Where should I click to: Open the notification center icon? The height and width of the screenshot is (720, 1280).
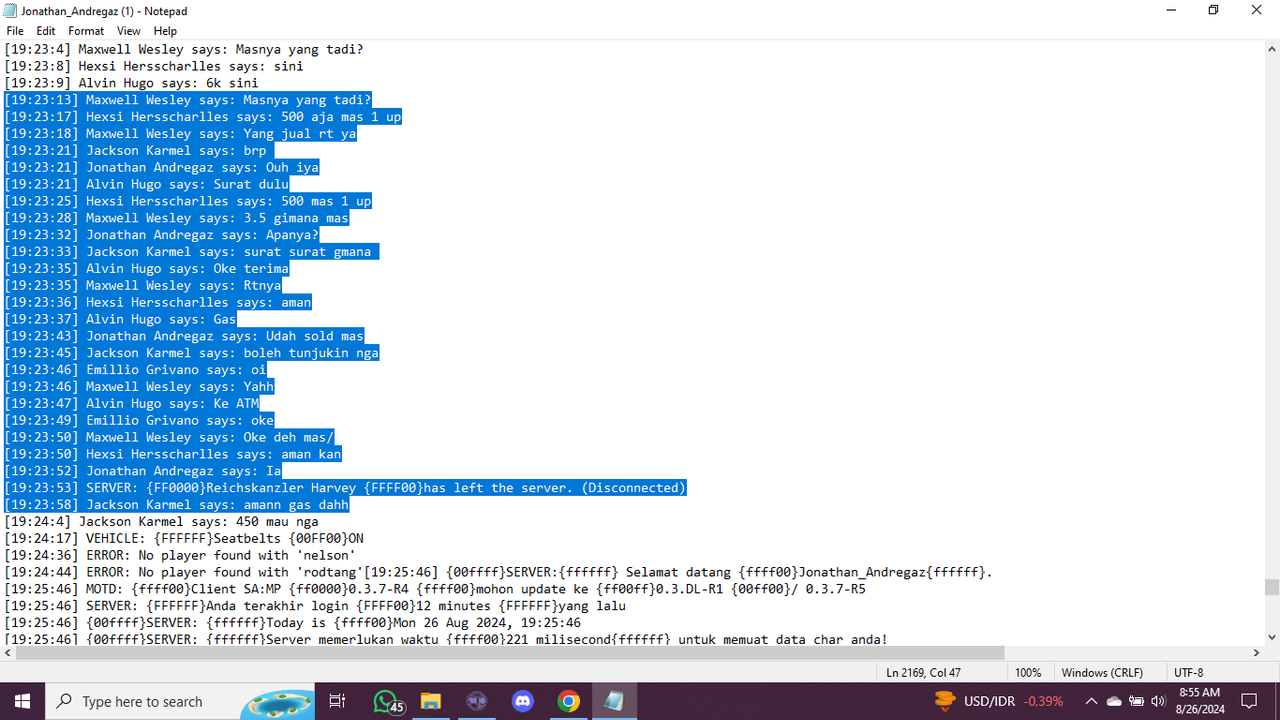(x=1249, y=701)
